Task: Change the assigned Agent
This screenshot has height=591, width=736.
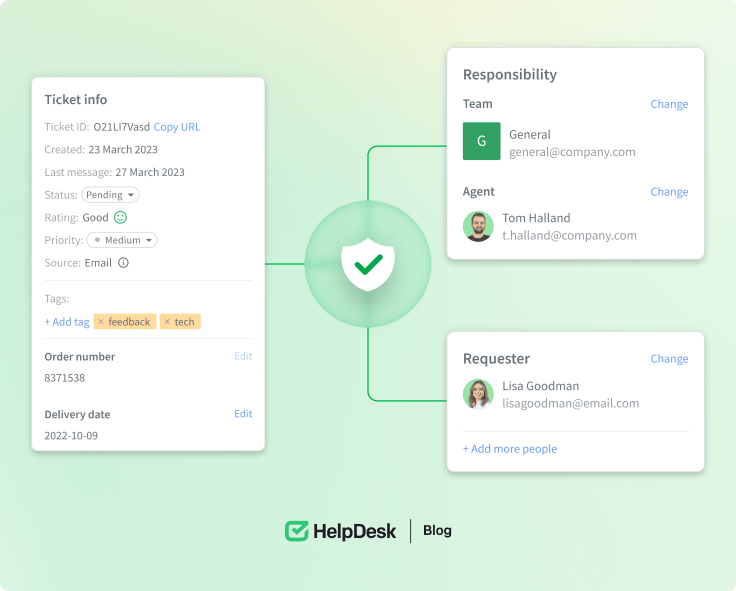Action: 669,192
